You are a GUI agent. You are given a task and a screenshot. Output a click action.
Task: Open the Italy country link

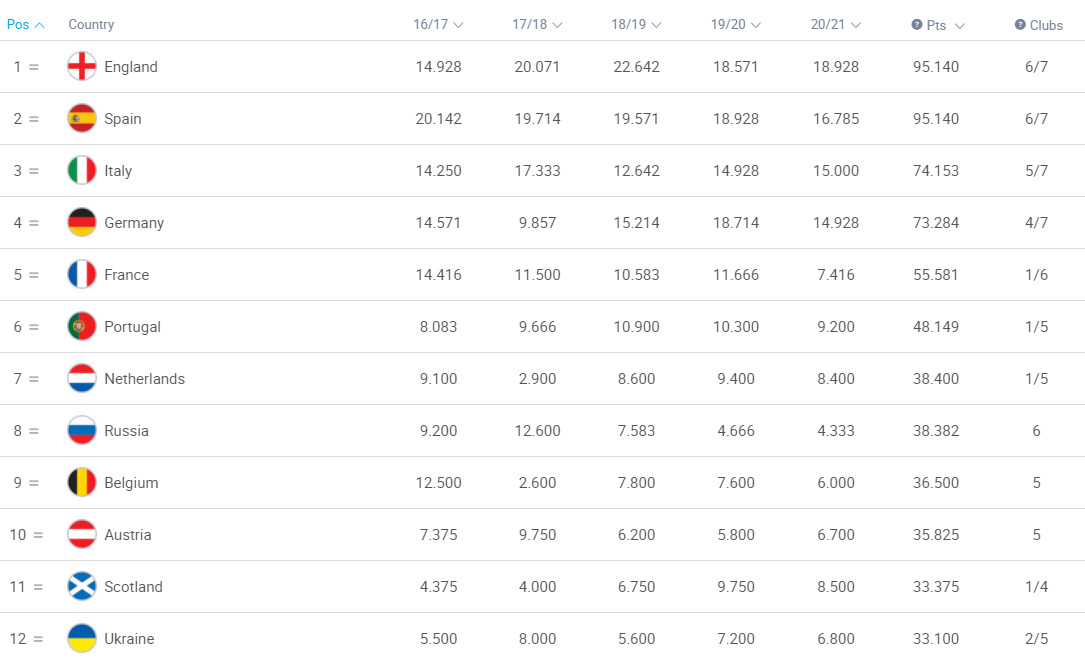(118, 171)
